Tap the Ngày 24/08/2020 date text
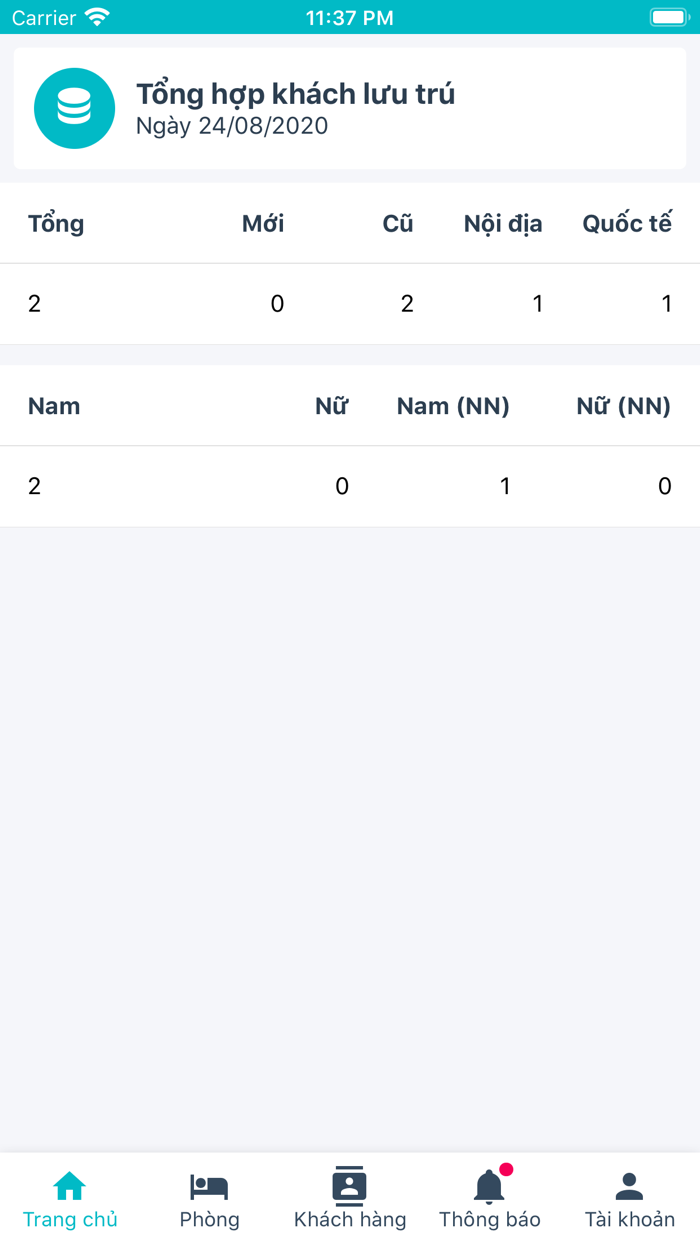The width and height of the screenshot is (700, 1244). tap(232, 126)
